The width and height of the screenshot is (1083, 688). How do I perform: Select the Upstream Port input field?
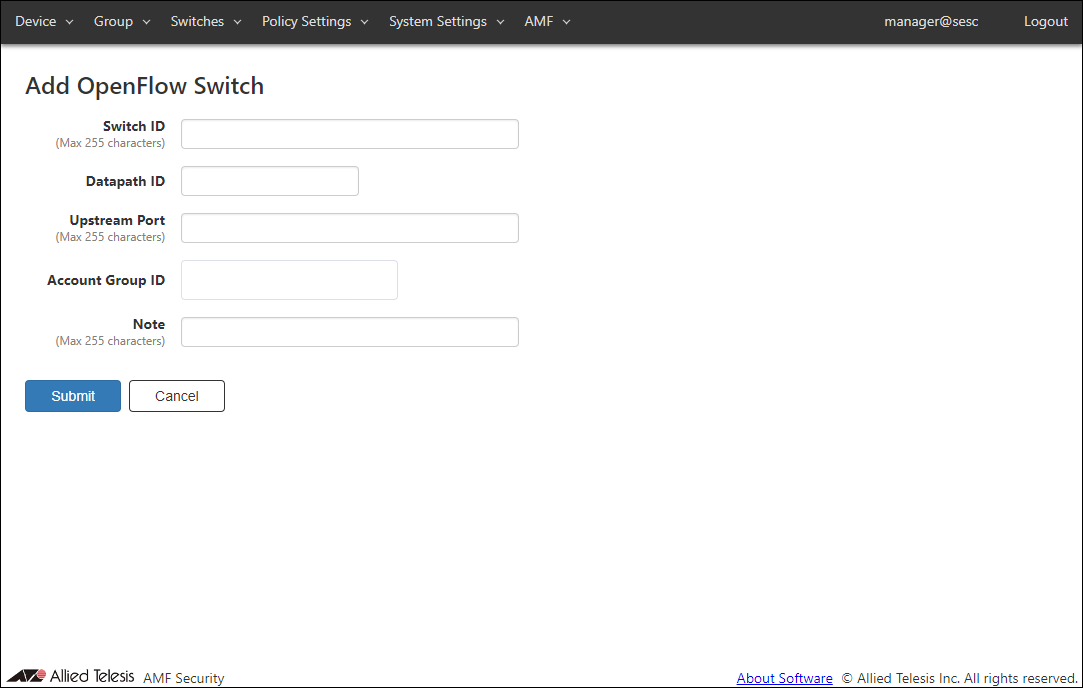click(349, 228)
